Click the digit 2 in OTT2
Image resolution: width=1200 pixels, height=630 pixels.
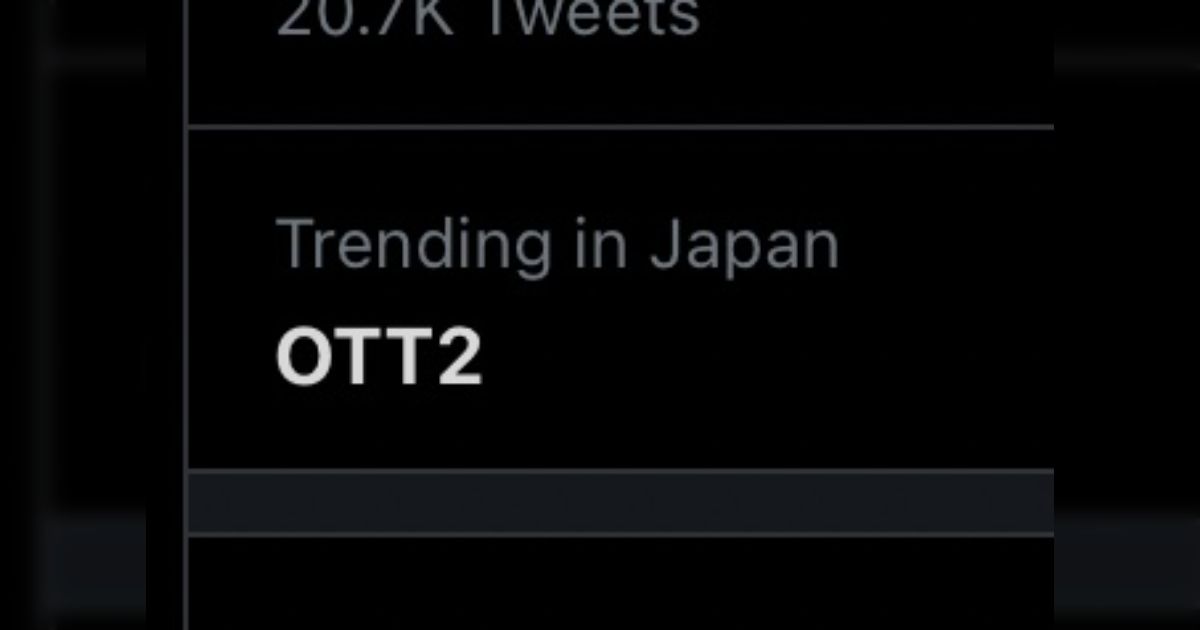[x=459, y=358]
